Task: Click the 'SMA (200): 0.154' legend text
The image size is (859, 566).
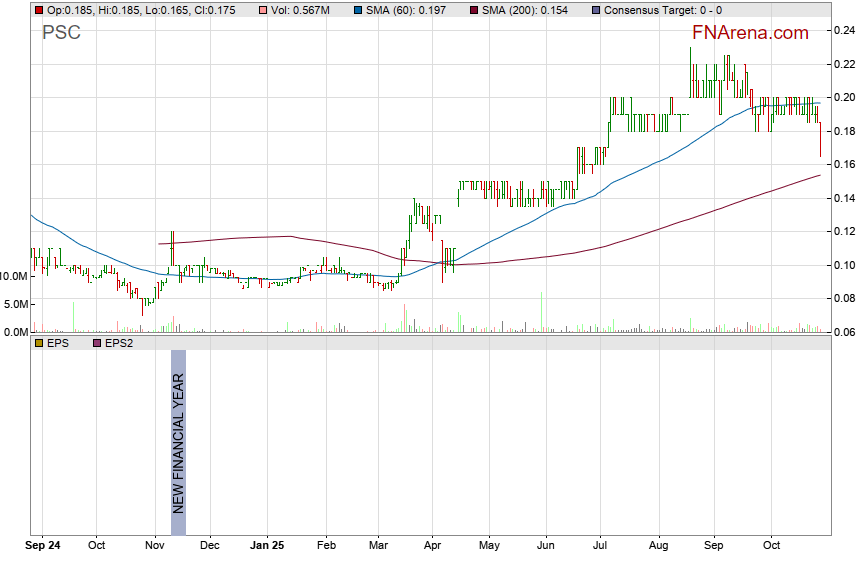Action: click(x=528, y=10)
